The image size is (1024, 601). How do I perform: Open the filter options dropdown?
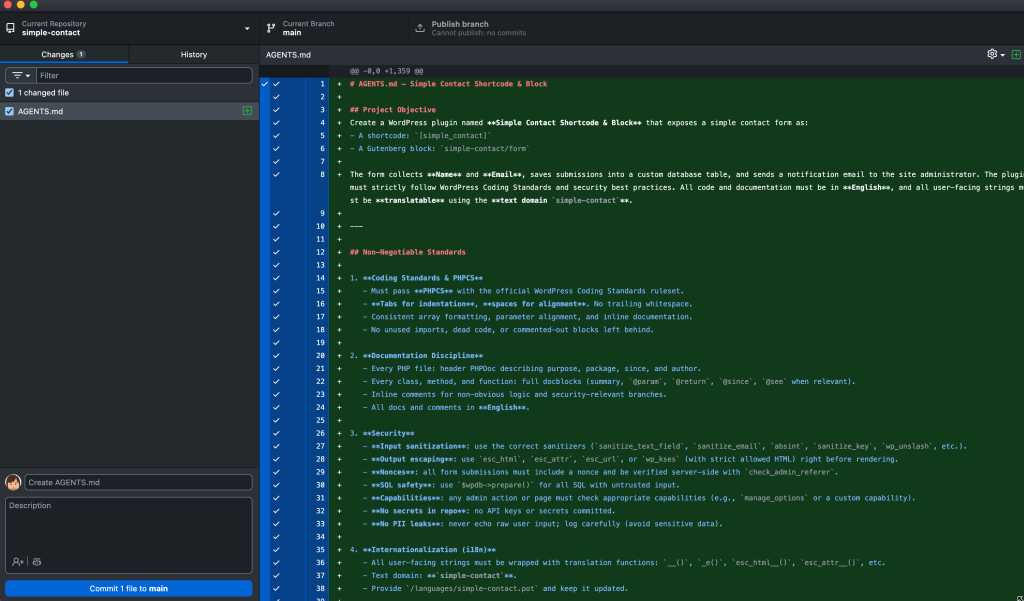21,75
